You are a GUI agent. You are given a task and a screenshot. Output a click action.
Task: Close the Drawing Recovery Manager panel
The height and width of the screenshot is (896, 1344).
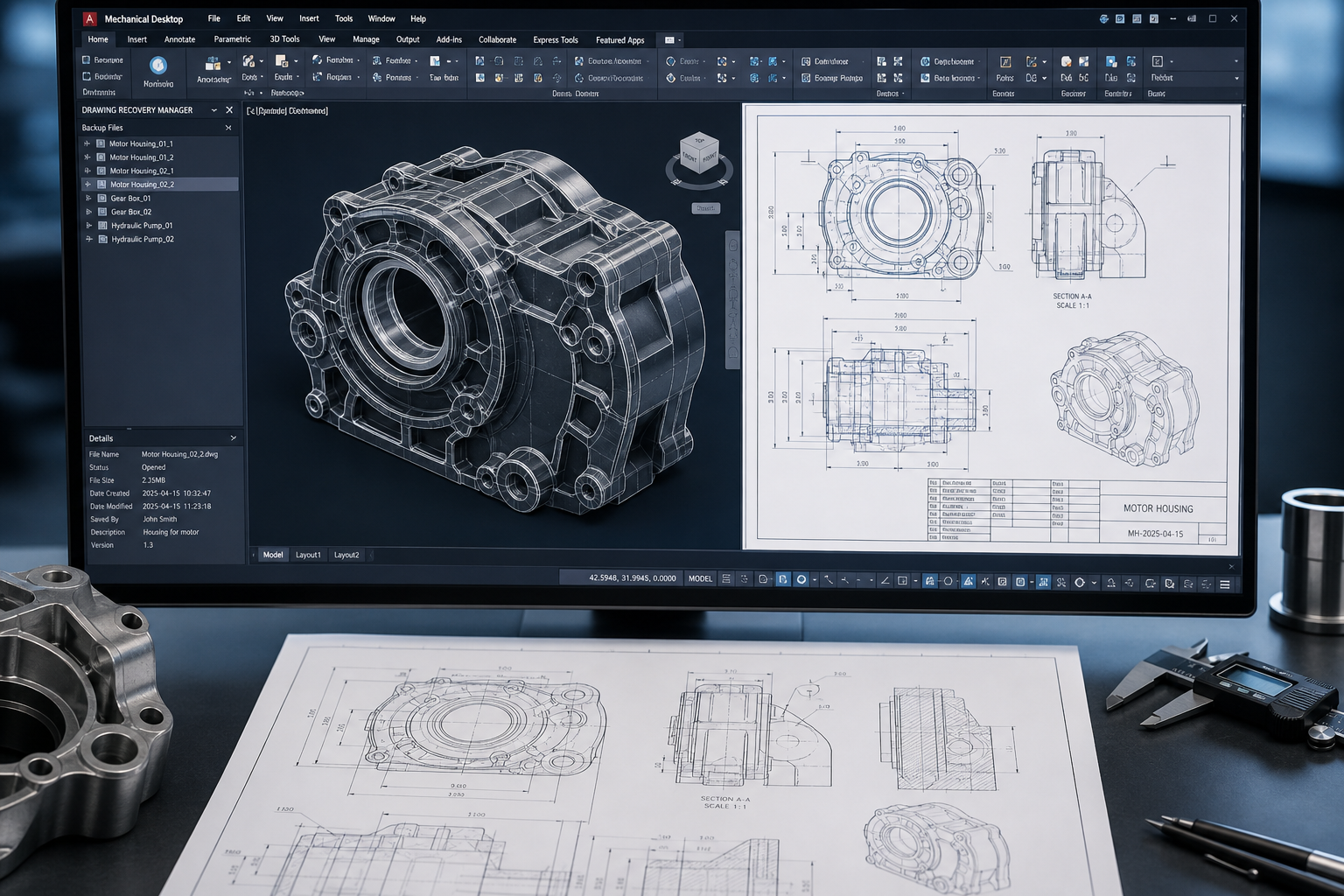click(x=229, y=110)
